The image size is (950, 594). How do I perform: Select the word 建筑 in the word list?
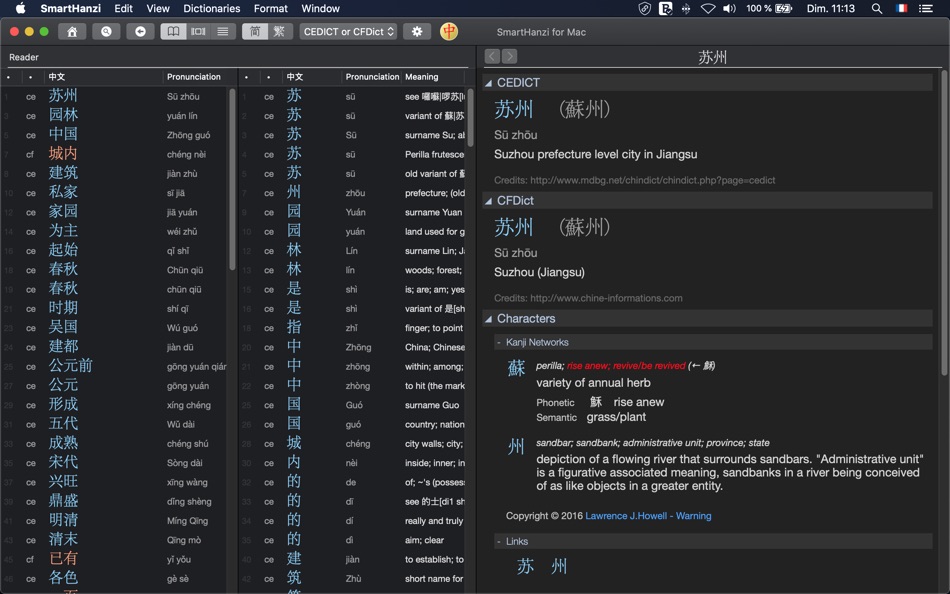pos(63,173)
